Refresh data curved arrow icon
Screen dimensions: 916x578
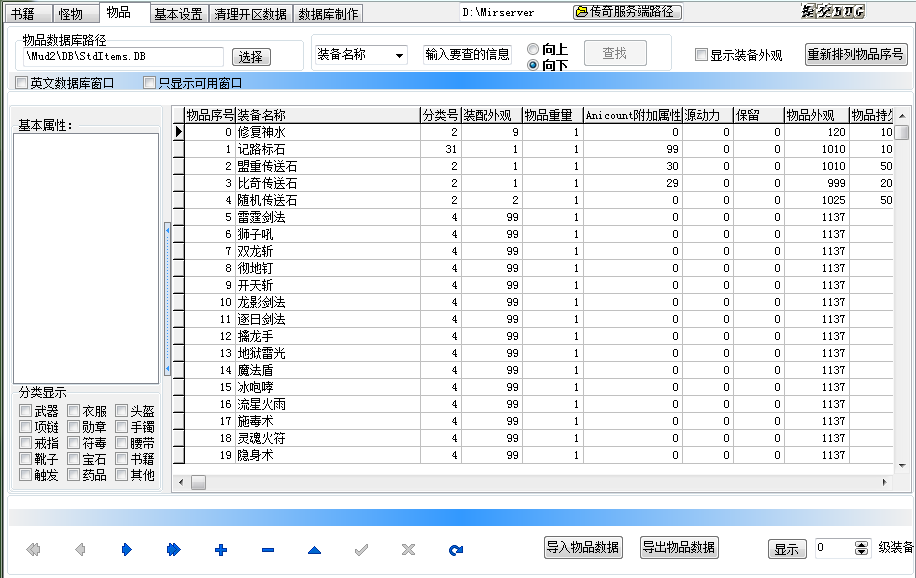(456, 549)
